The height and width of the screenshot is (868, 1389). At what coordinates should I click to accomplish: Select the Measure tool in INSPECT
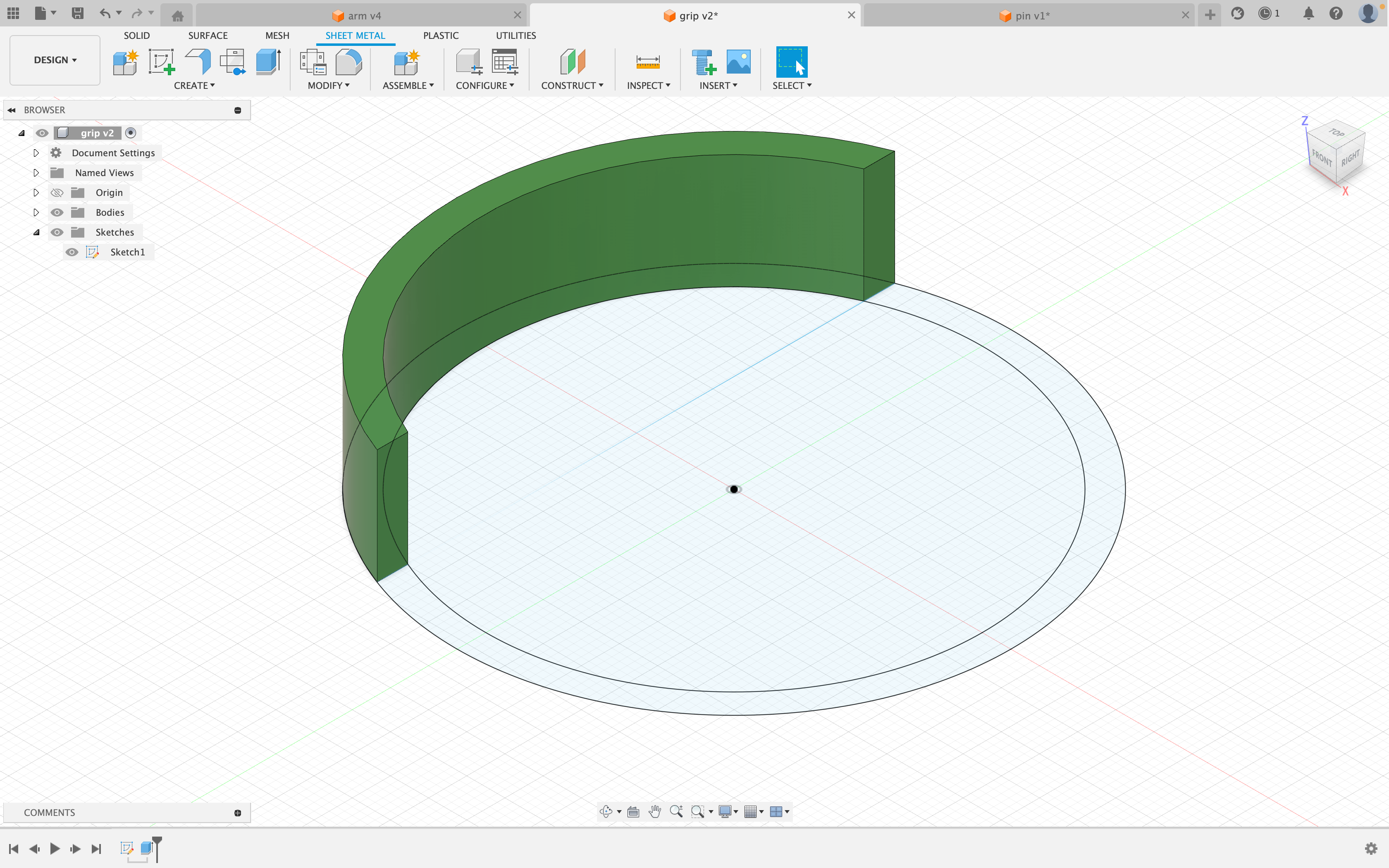(648, 62)
